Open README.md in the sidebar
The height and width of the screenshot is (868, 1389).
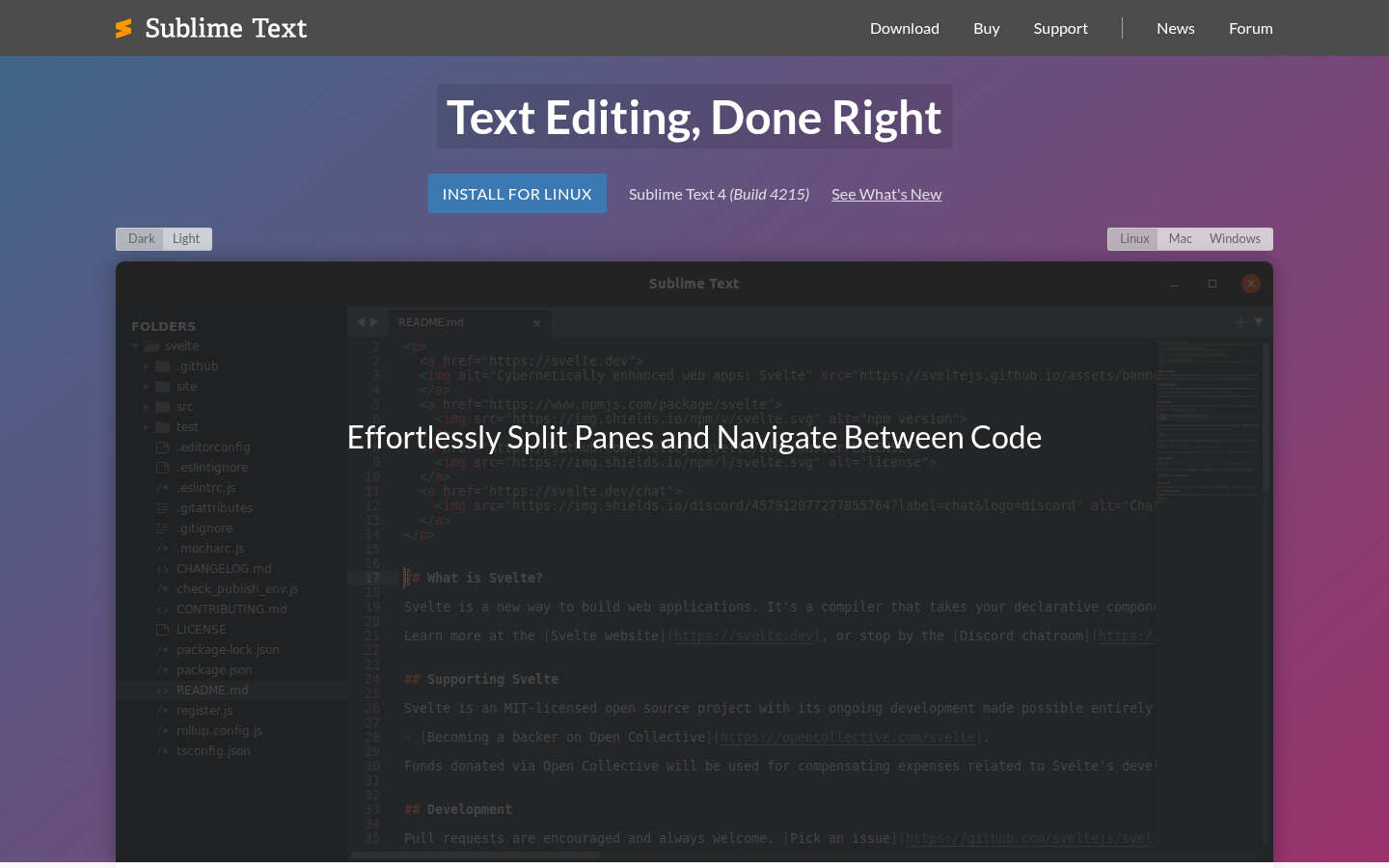click(231, 691)
